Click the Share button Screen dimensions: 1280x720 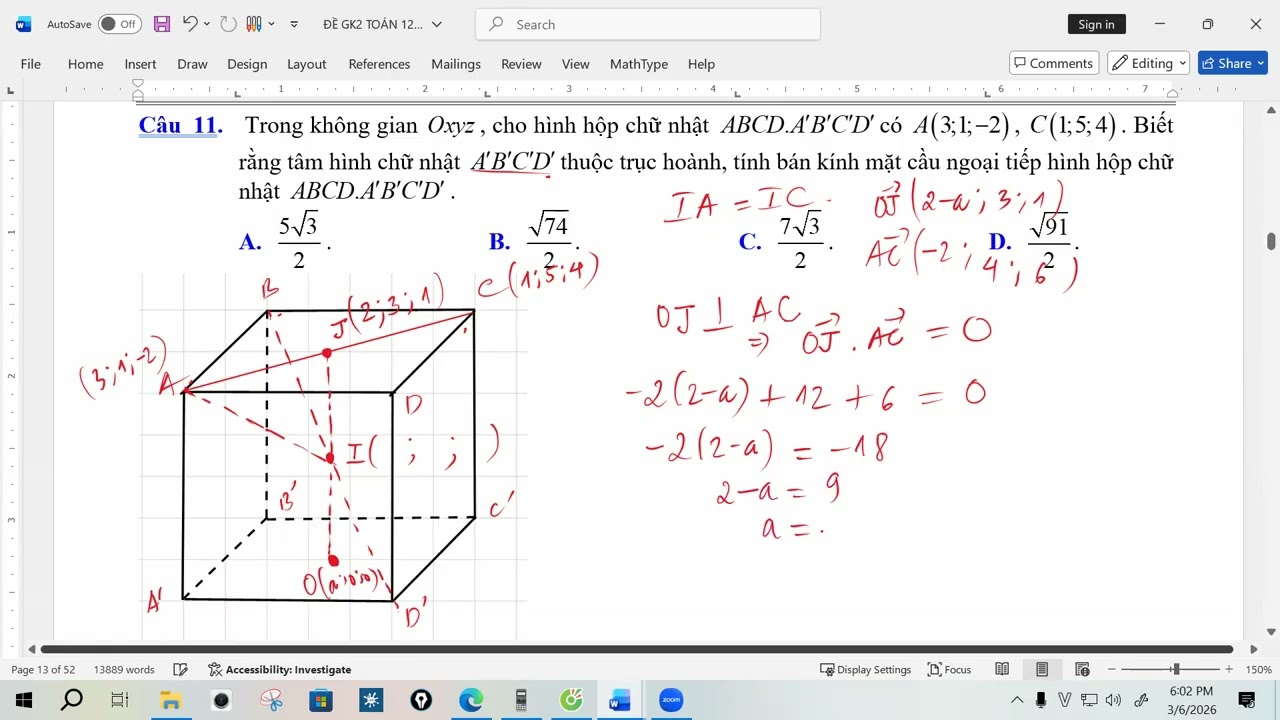(1233, 63)
